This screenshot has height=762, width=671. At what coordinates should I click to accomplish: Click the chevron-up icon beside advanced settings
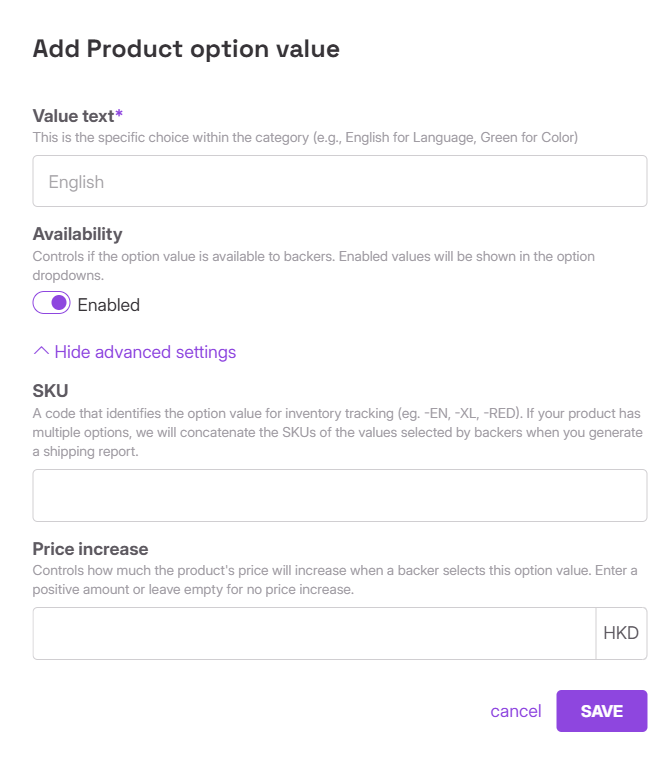[41, 352]
